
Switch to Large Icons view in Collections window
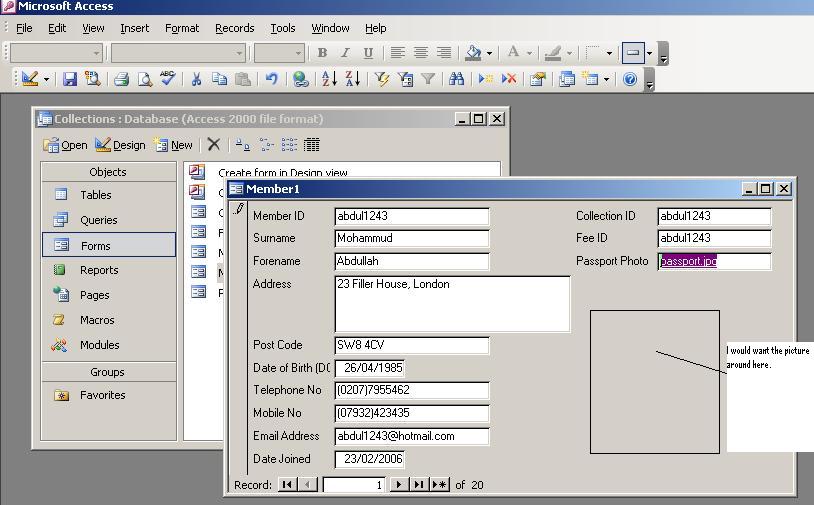click(x=242, y=145)
